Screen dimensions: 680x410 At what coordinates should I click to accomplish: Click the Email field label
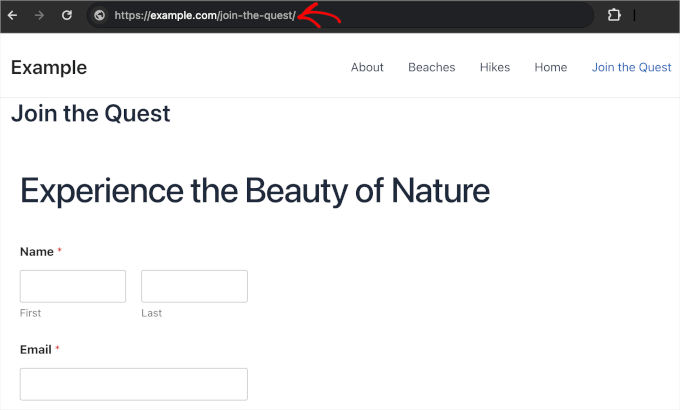[x=36, y=350]
